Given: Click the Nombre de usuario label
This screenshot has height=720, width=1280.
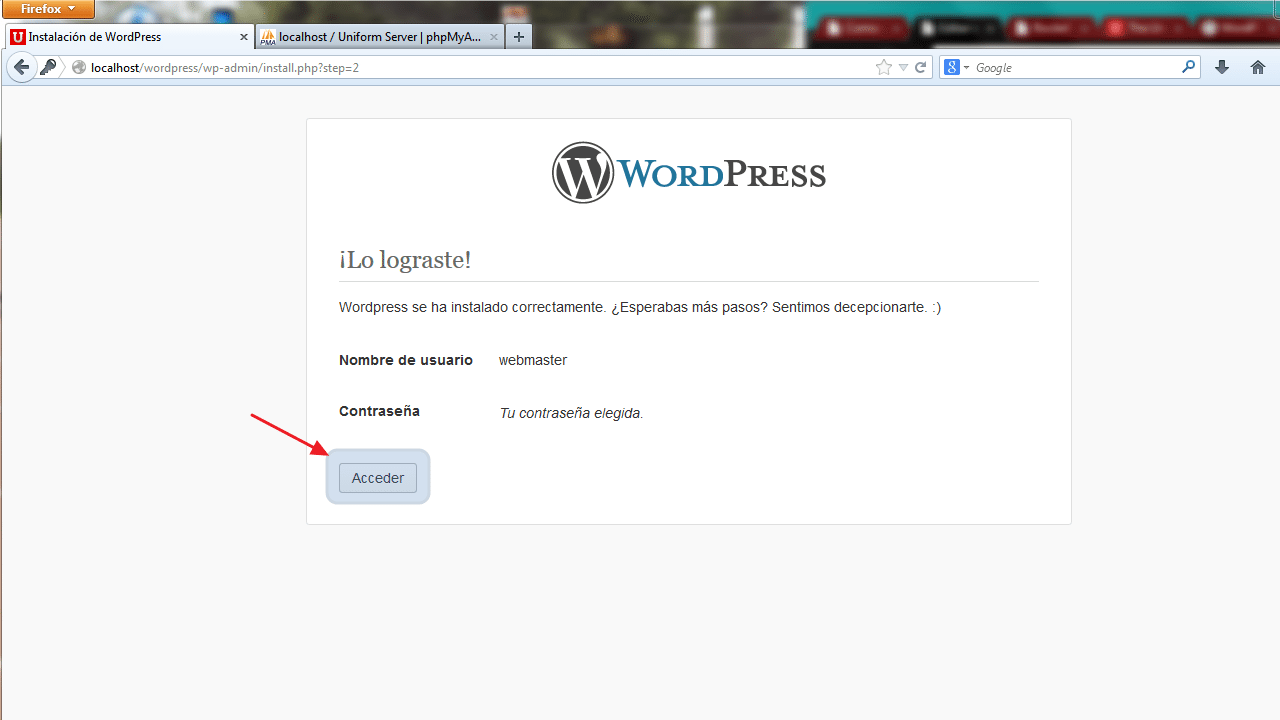Looking at the screenshot, I should [x=406, y=360].
